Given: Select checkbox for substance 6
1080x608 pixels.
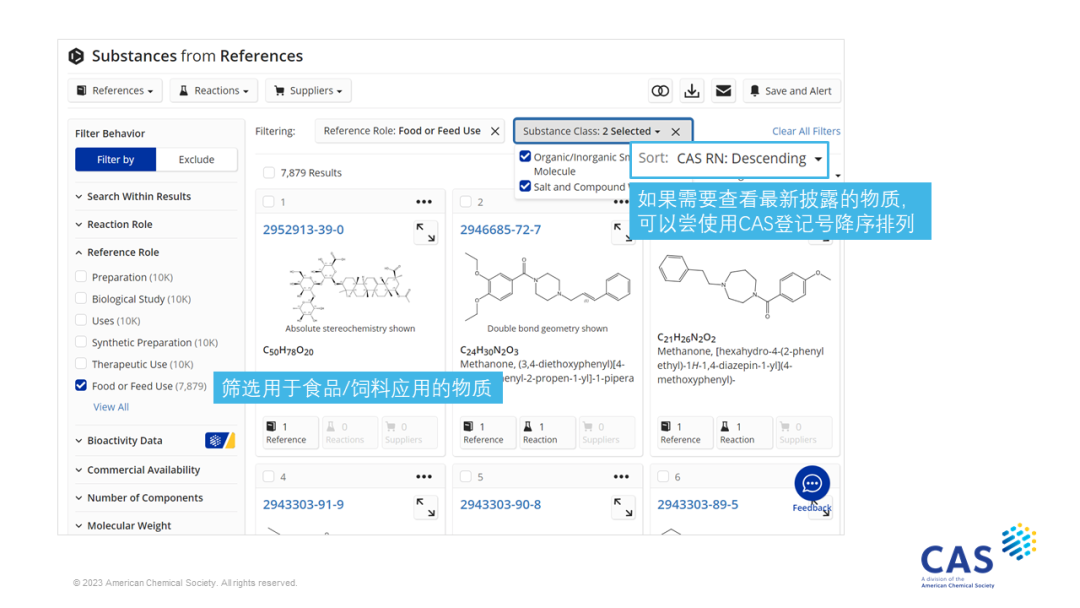Looking at the screenshot, I should pyautogui.click(x=663, y=476).
